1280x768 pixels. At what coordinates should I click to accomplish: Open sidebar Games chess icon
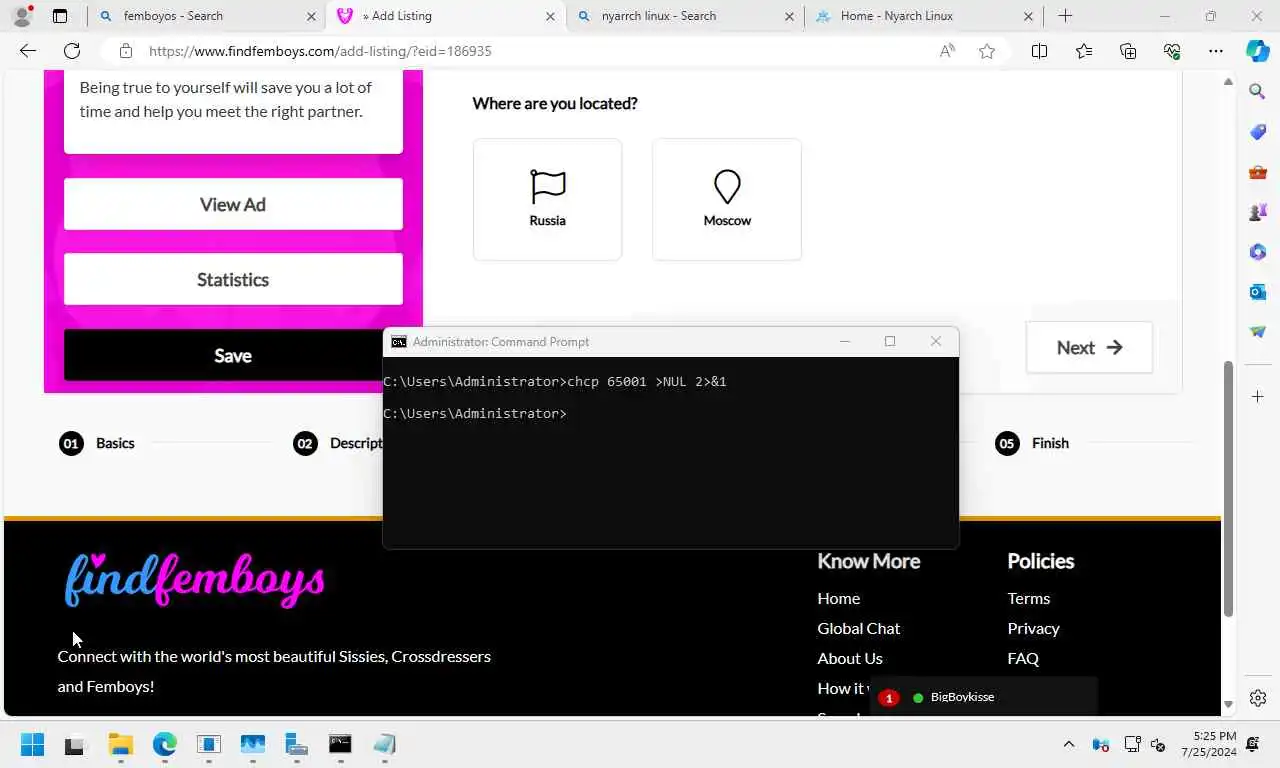pos(1258,212)
